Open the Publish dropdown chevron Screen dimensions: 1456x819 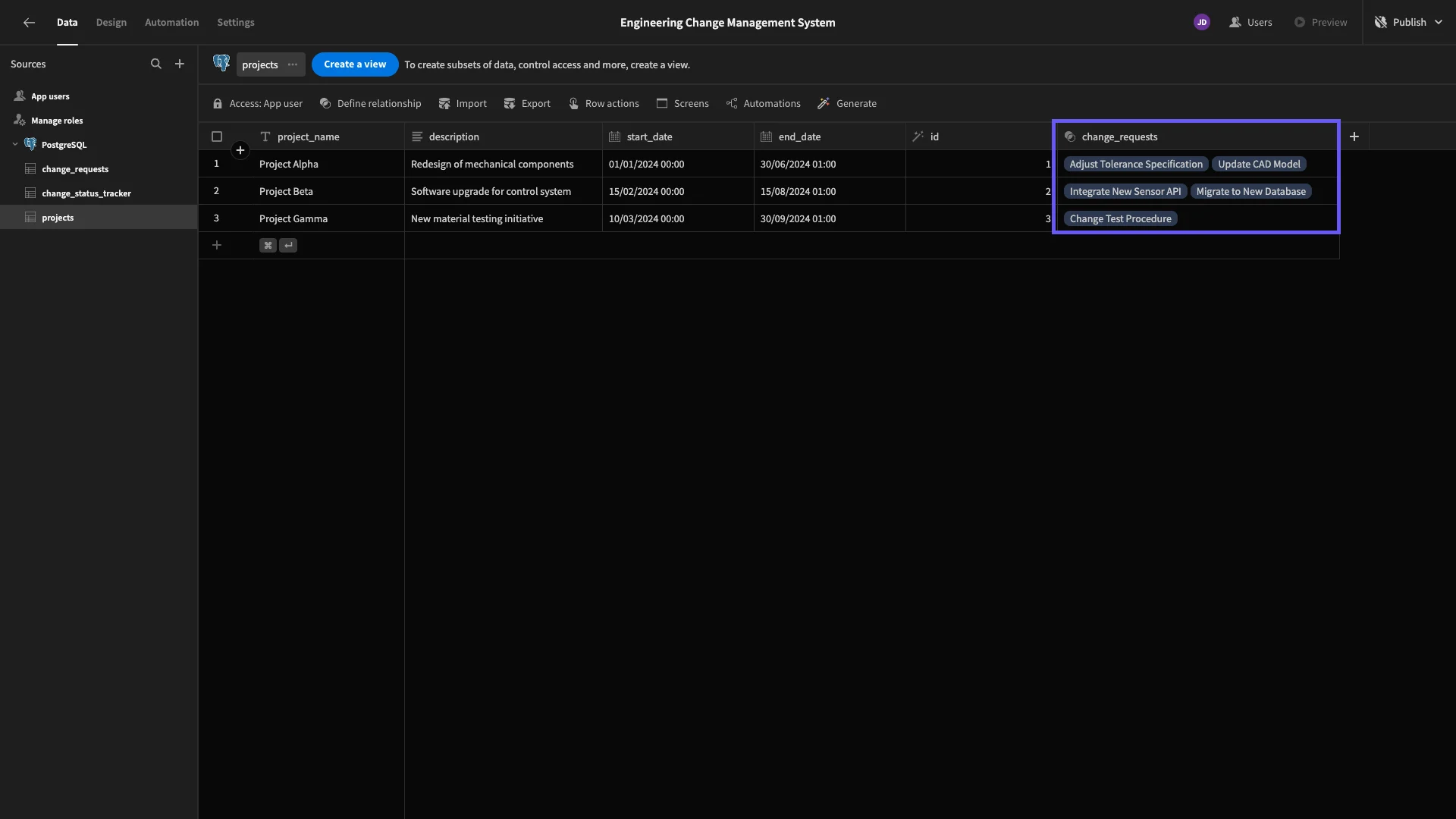1439,23
